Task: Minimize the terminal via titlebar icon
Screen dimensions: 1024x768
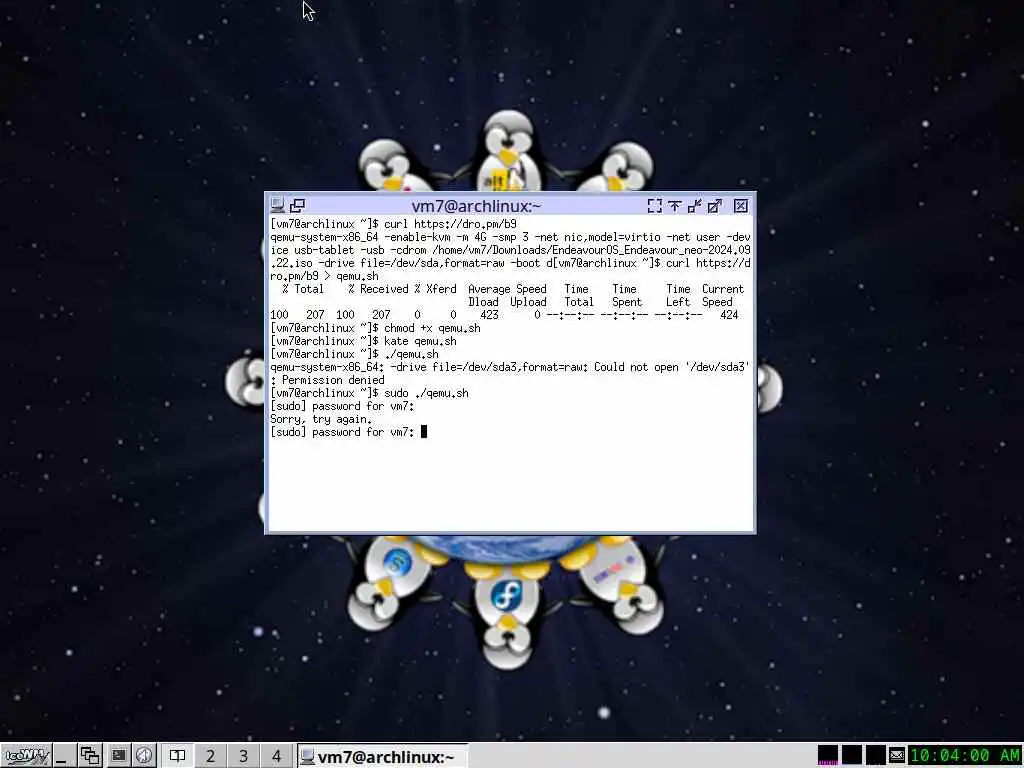Action: (x=695, y=206)
